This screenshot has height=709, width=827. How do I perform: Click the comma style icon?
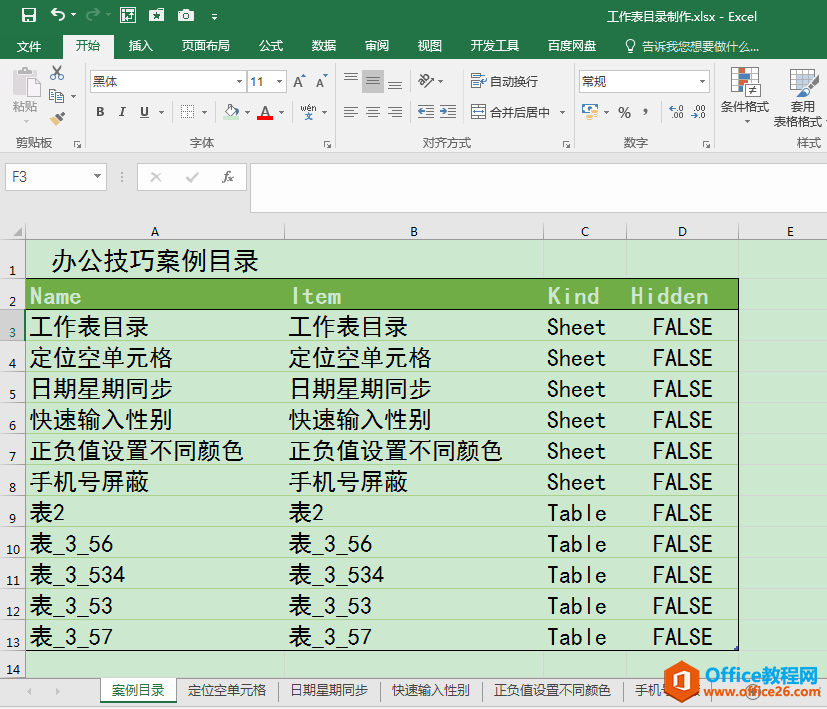646,112
